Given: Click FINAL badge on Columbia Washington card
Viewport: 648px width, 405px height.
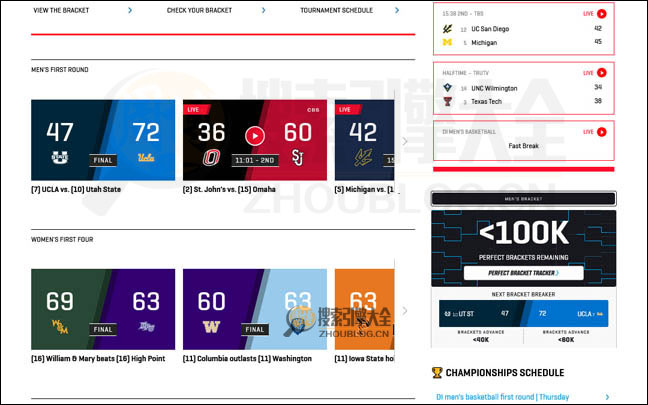Looking at the screenshot, I should click(x=255, y=329).
